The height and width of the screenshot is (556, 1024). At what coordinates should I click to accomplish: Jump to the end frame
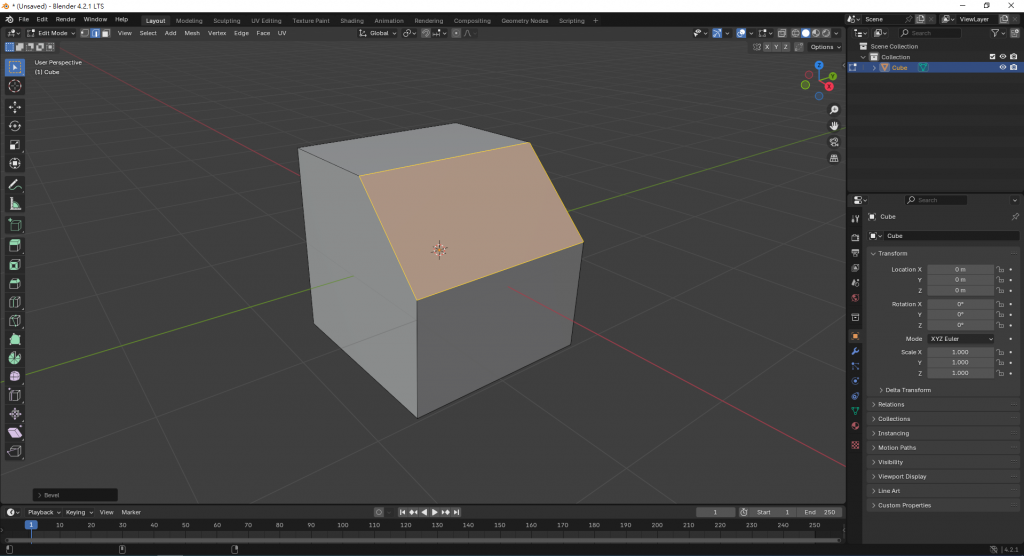coord(456,512)
